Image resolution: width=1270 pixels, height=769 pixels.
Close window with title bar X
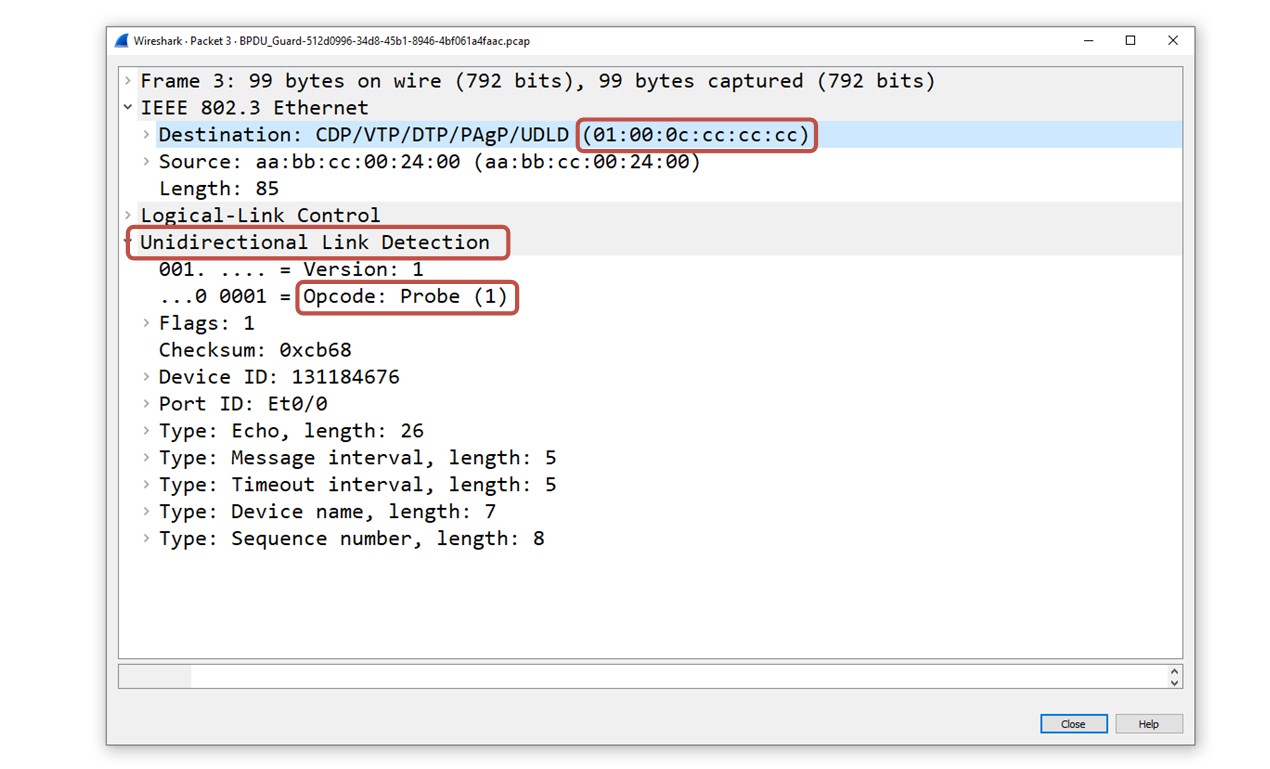coord(1173,41)
